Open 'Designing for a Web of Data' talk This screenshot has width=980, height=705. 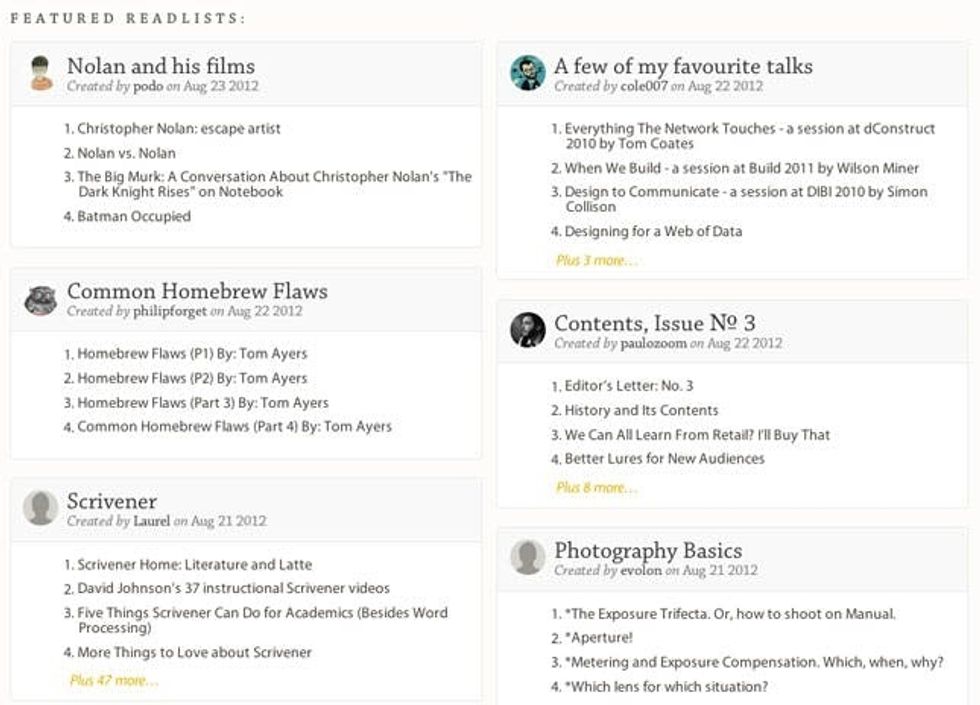pyautogui.click(x=653, y=232)
